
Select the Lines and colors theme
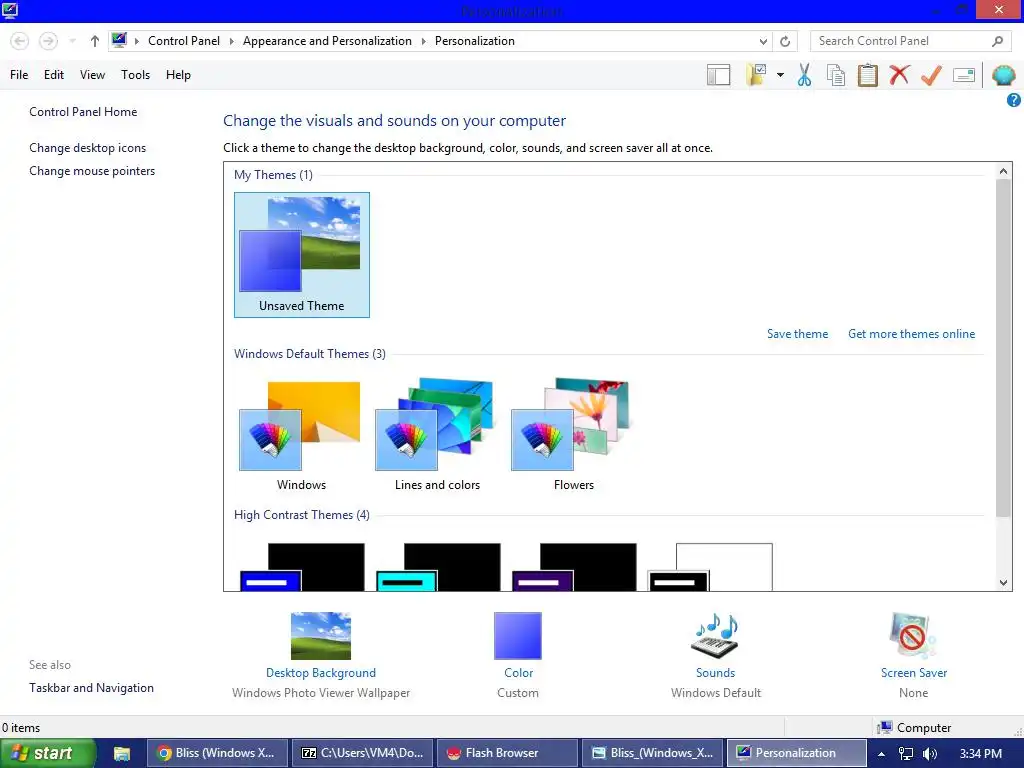click(437, 436)
